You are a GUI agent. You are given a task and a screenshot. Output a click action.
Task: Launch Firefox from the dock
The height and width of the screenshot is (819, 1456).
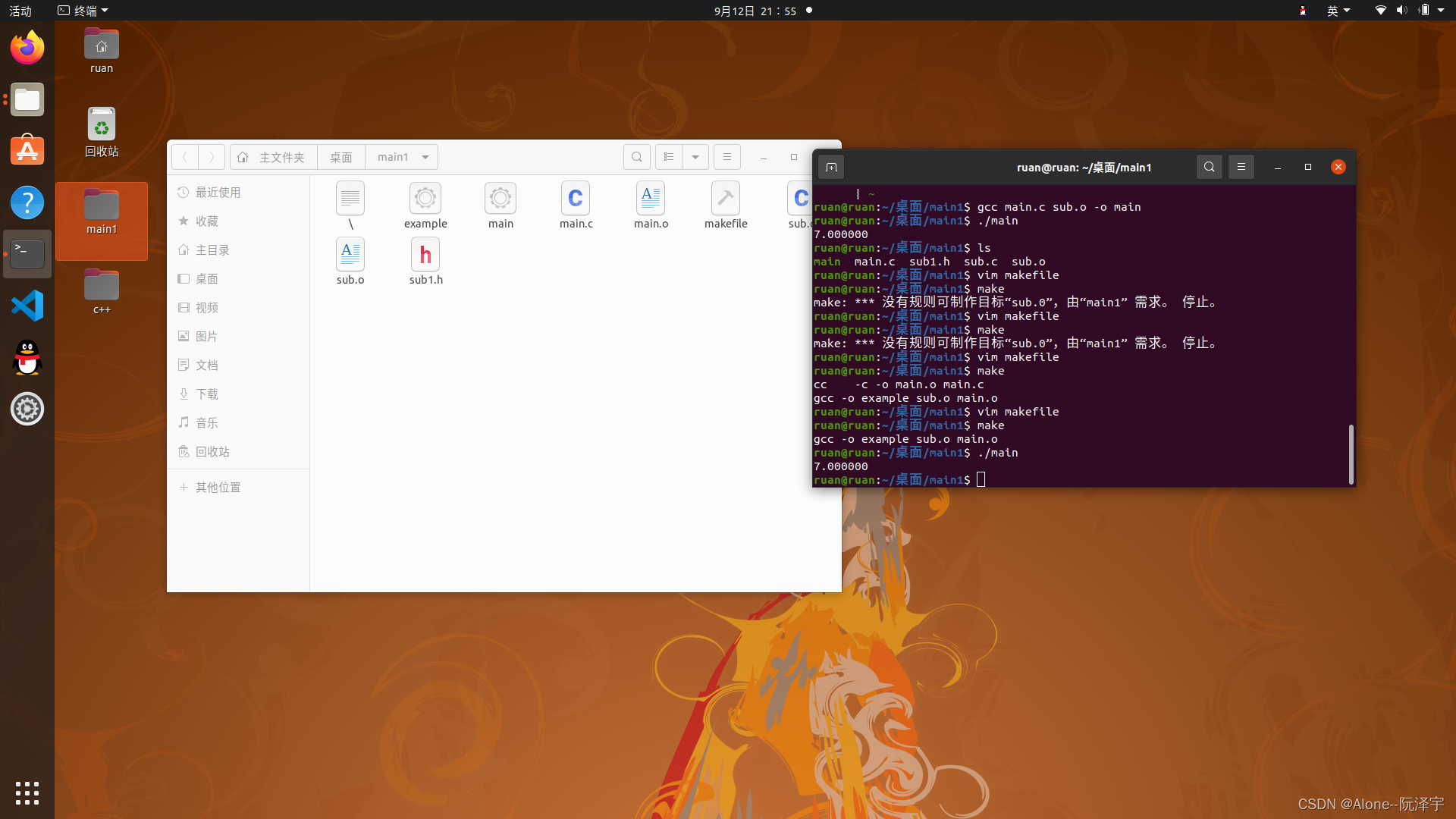27,48
